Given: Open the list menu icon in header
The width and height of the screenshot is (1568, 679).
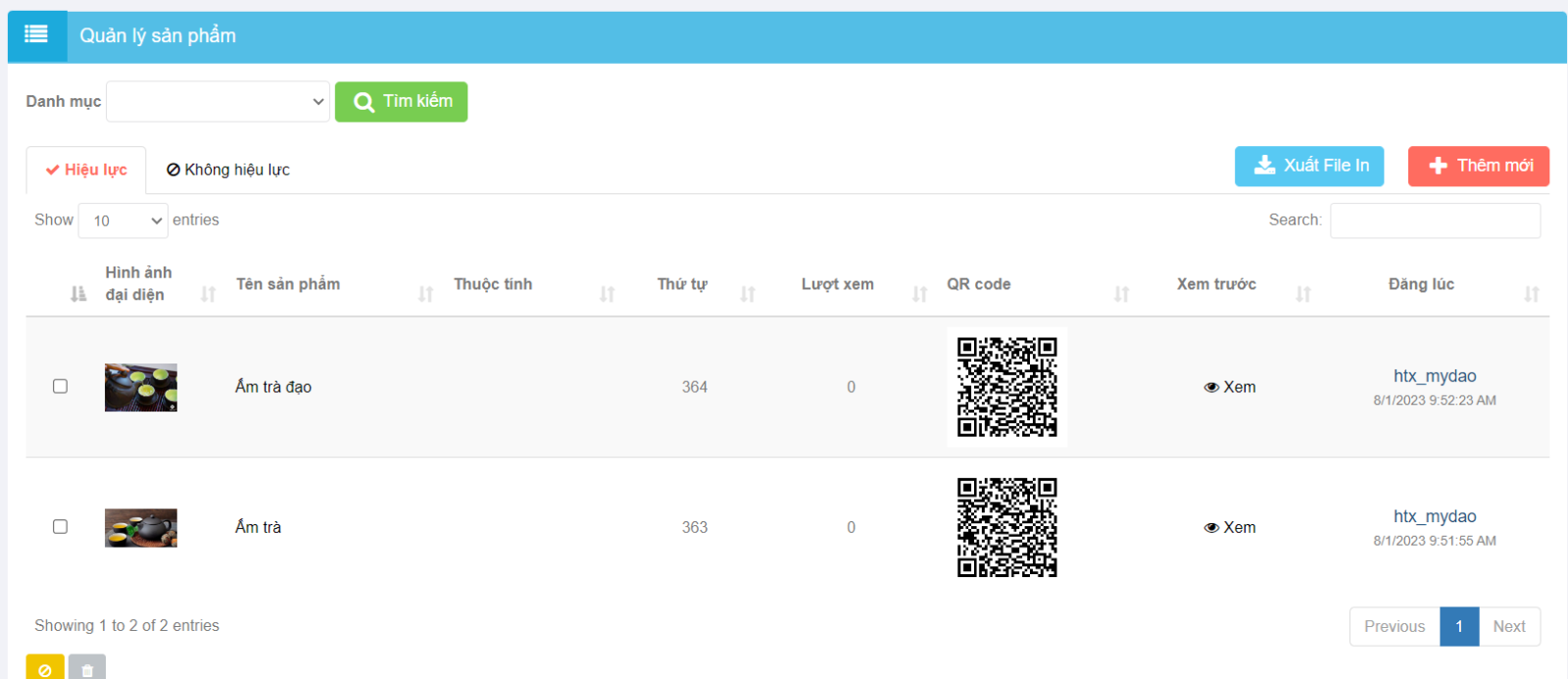Looking at the screenshot, I should 36,35.
